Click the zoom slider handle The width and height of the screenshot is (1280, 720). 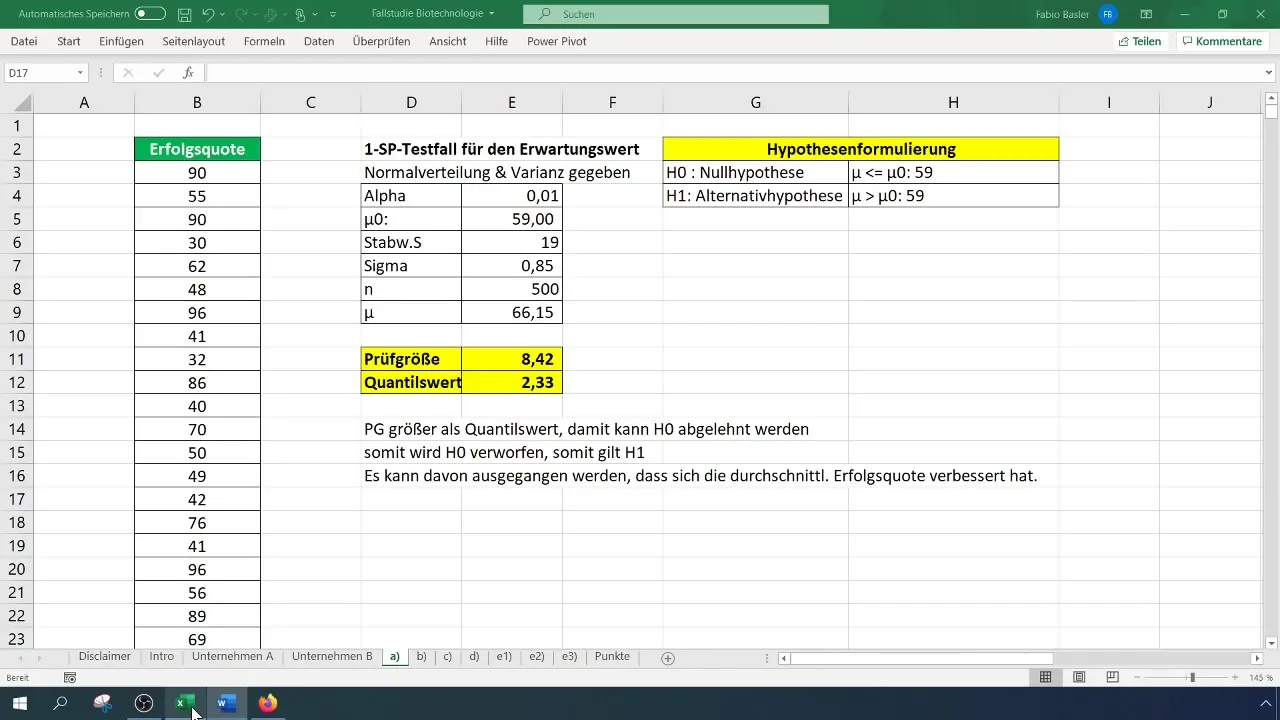[1191, 678]
